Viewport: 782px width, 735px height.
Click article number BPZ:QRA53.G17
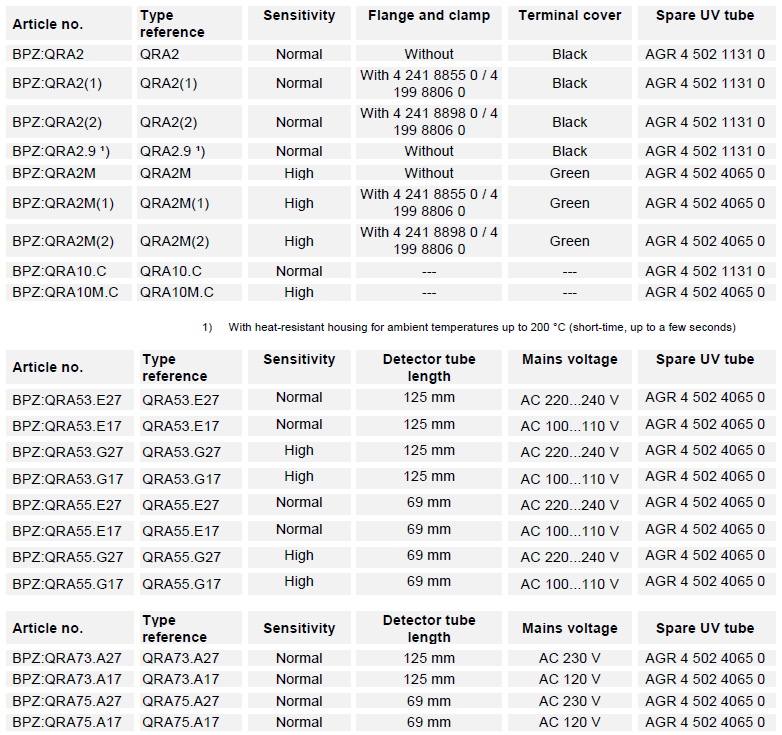point(68,479)
